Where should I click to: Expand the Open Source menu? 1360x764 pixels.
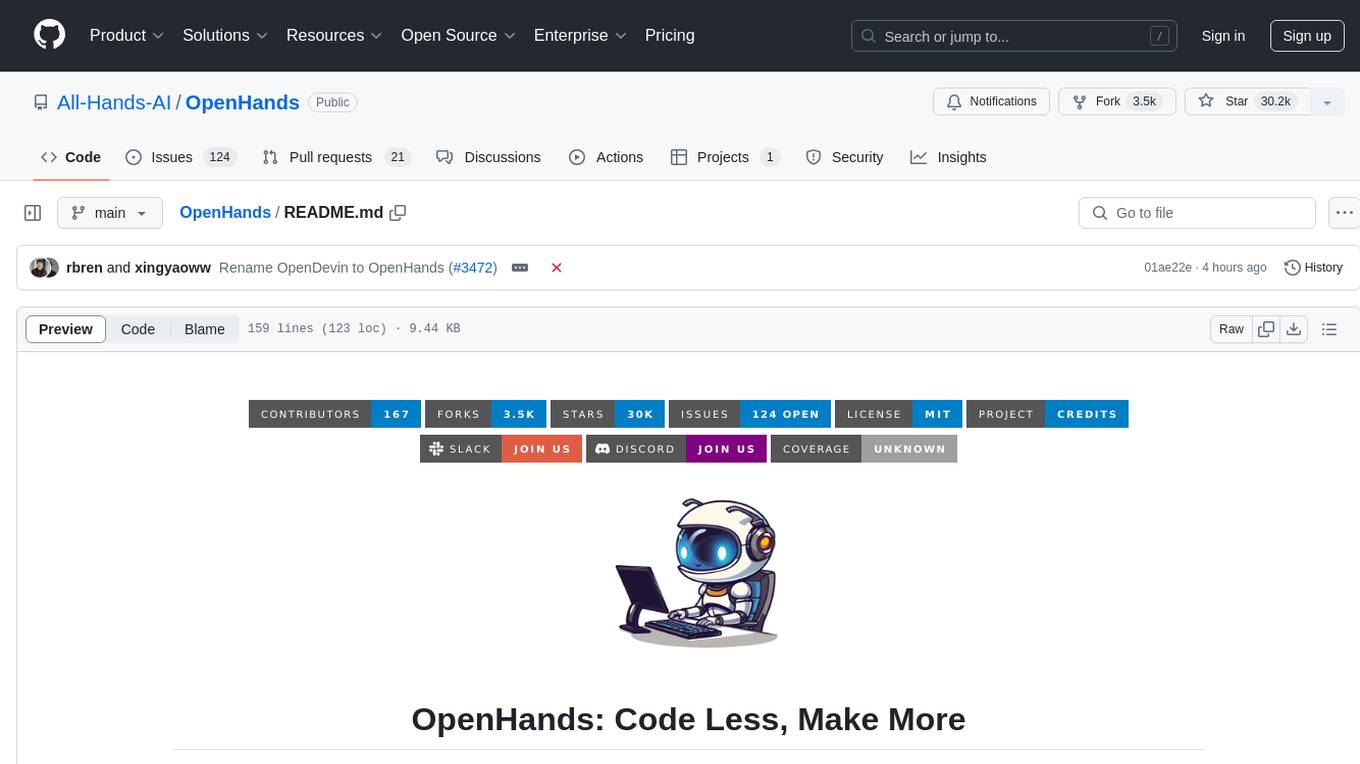point(458,35)
